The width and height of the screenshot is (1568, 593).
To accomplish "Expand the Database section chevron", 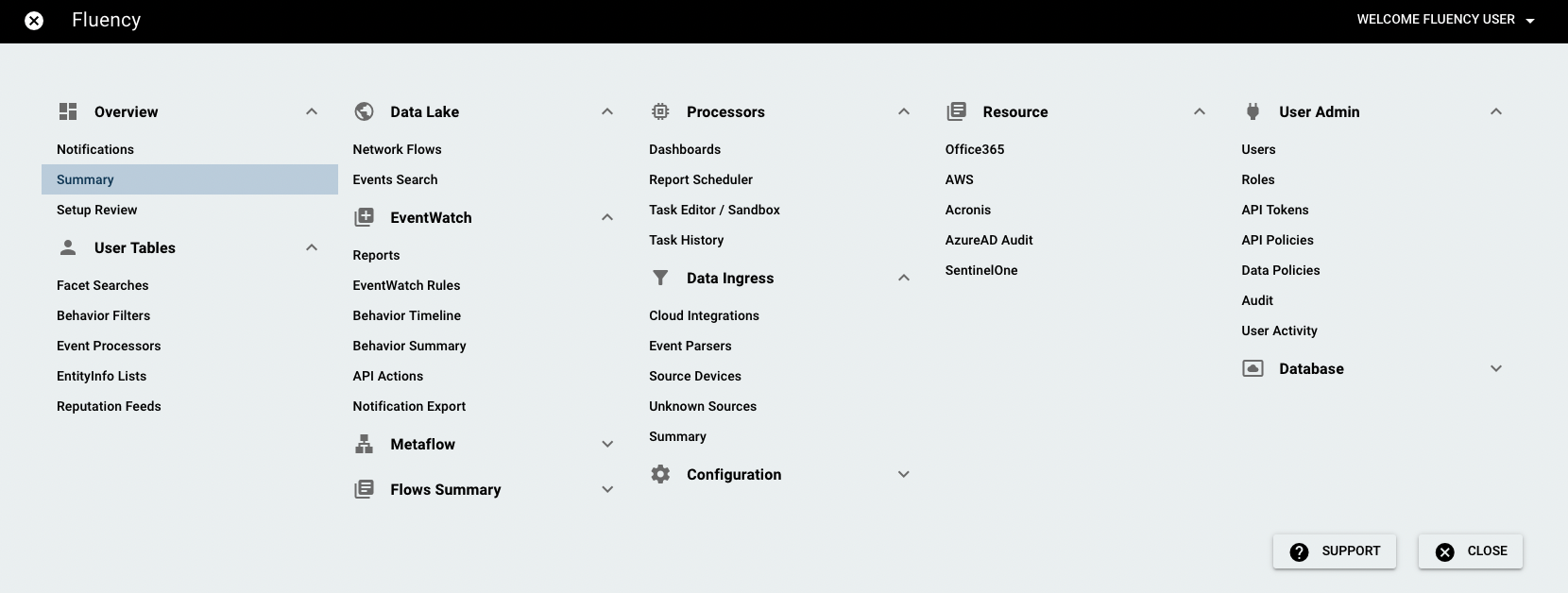I will click(x=1496, y=368).
